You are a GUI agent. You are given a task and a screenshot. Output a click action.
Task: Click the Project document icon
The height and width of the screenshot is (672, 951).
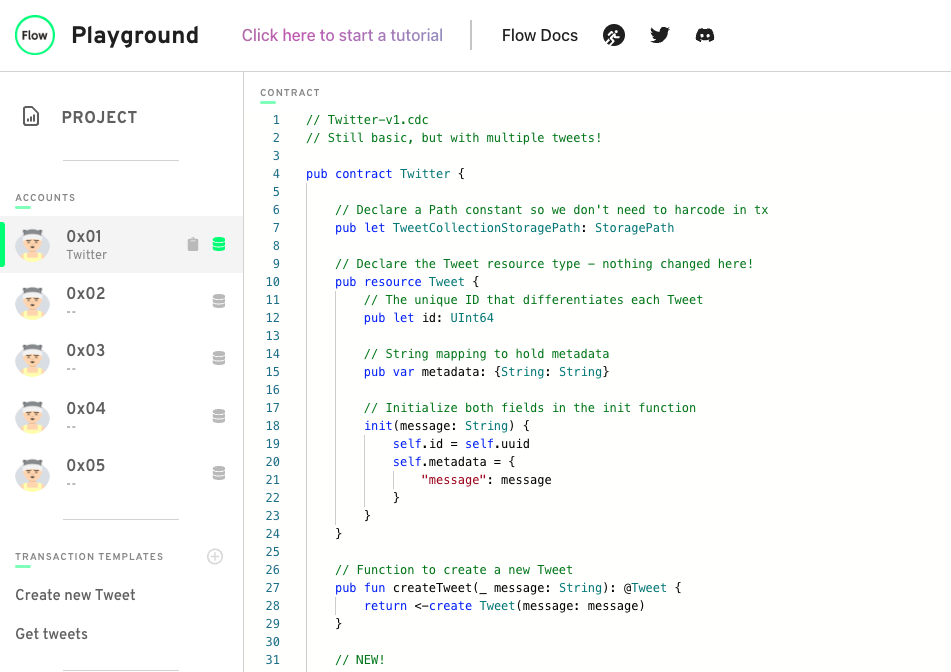(x=31, y=116)
